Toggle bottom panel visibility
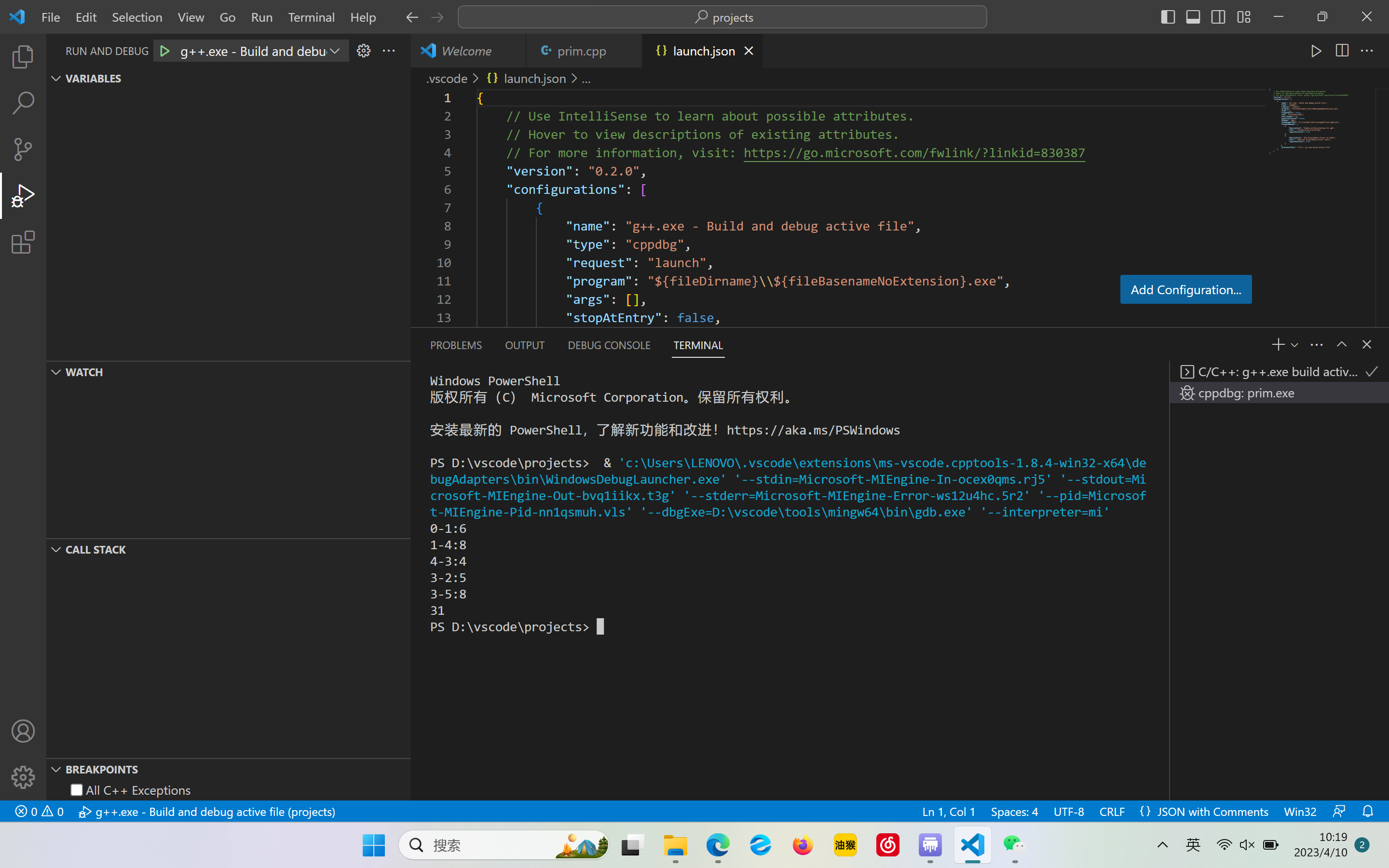The height and width of the screenshot is (868, 1389). pyautogui.click(x=1193, y=17)
